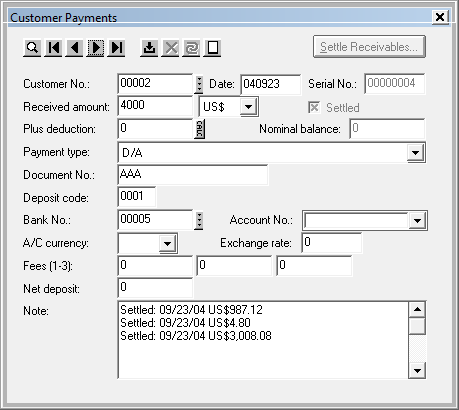
Task: Toggle the Settled checkbox
Action: pos(314,108)
